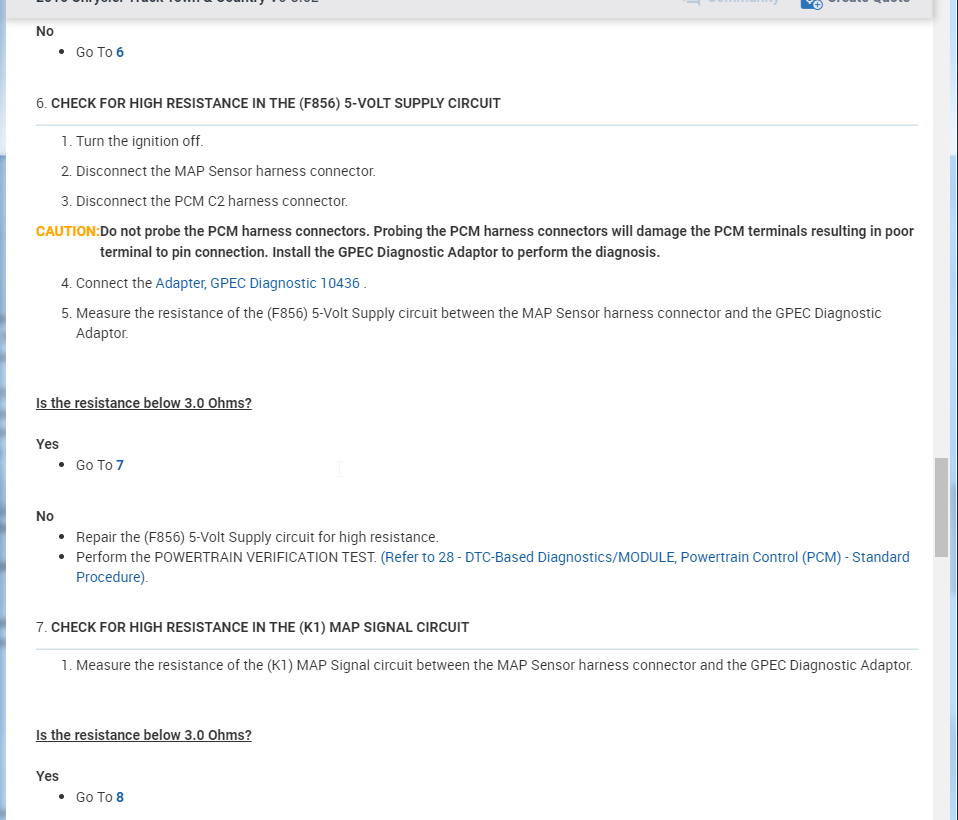The image size is (958, 820).
Task: Click 'Measure the resistance of the (K1) MAP Signal' step
Action: 494,665
